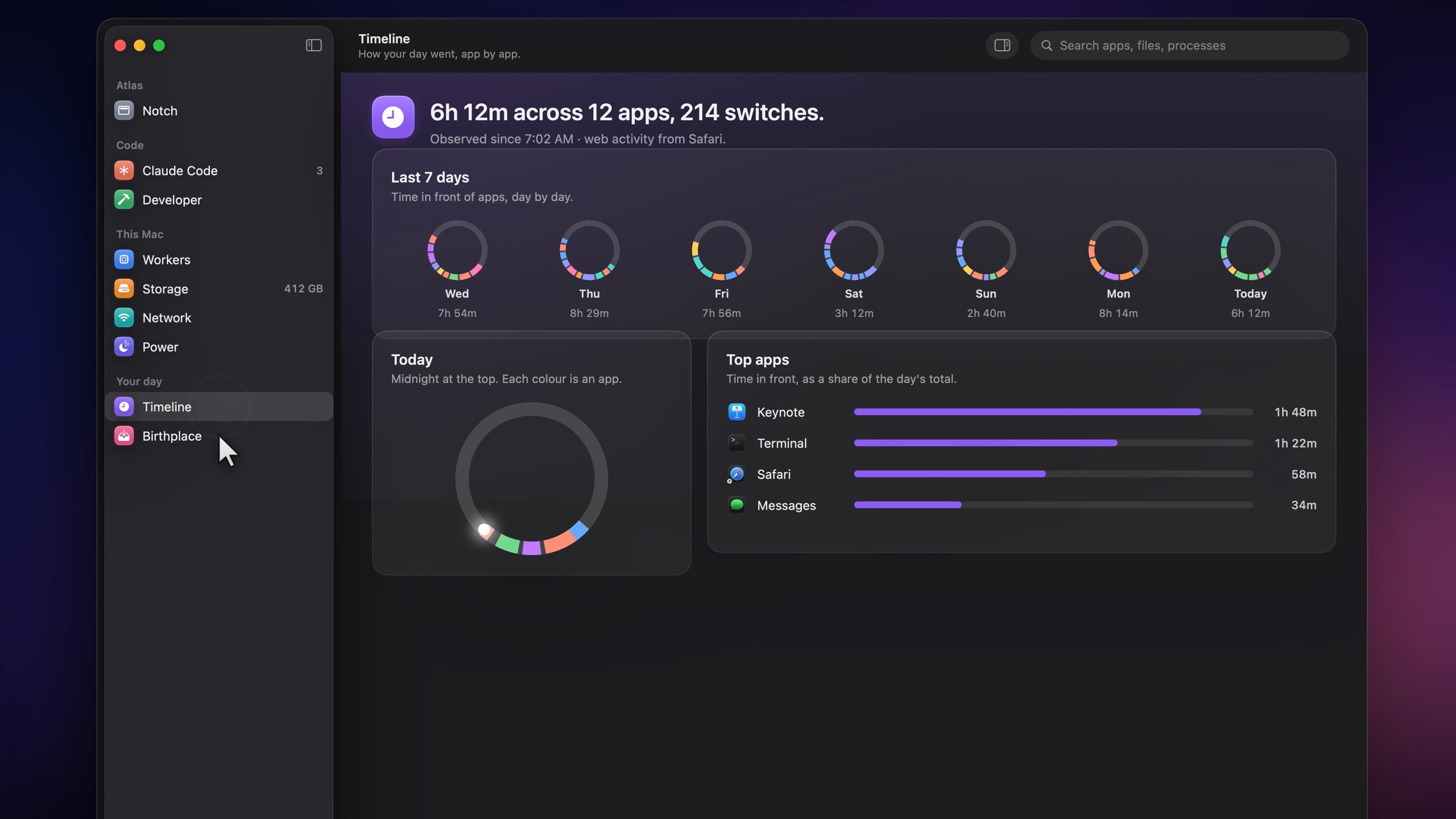The width and height of the screenshot is (1456, 819).
Task: Click the Terminal app icon
Action: pyautogui.click(x=737, y=442)
